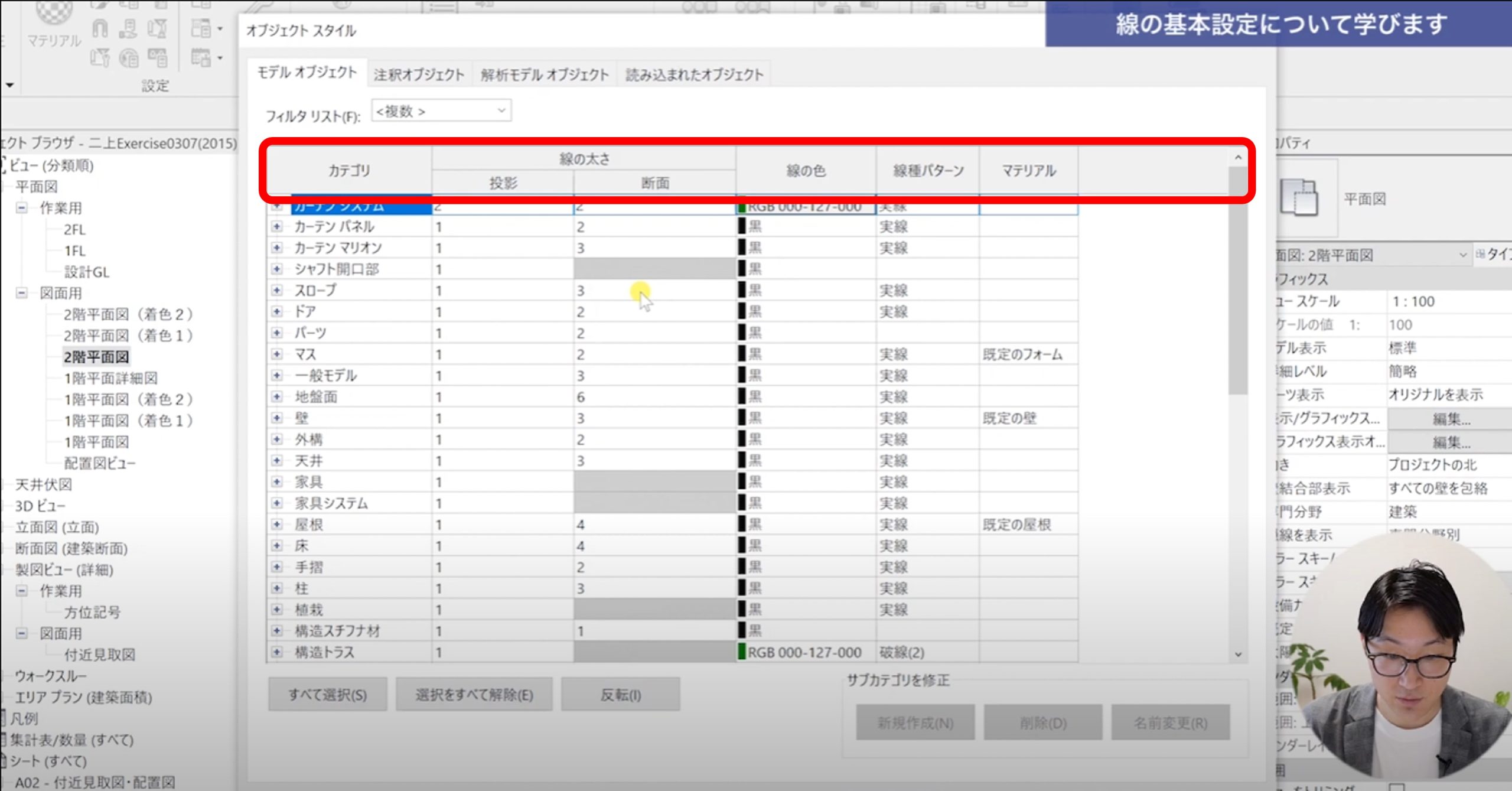Click the floor plan view icon in Properties
Screen dimensions: 1512x791
pyautogui.click(x=1299, y=198)
